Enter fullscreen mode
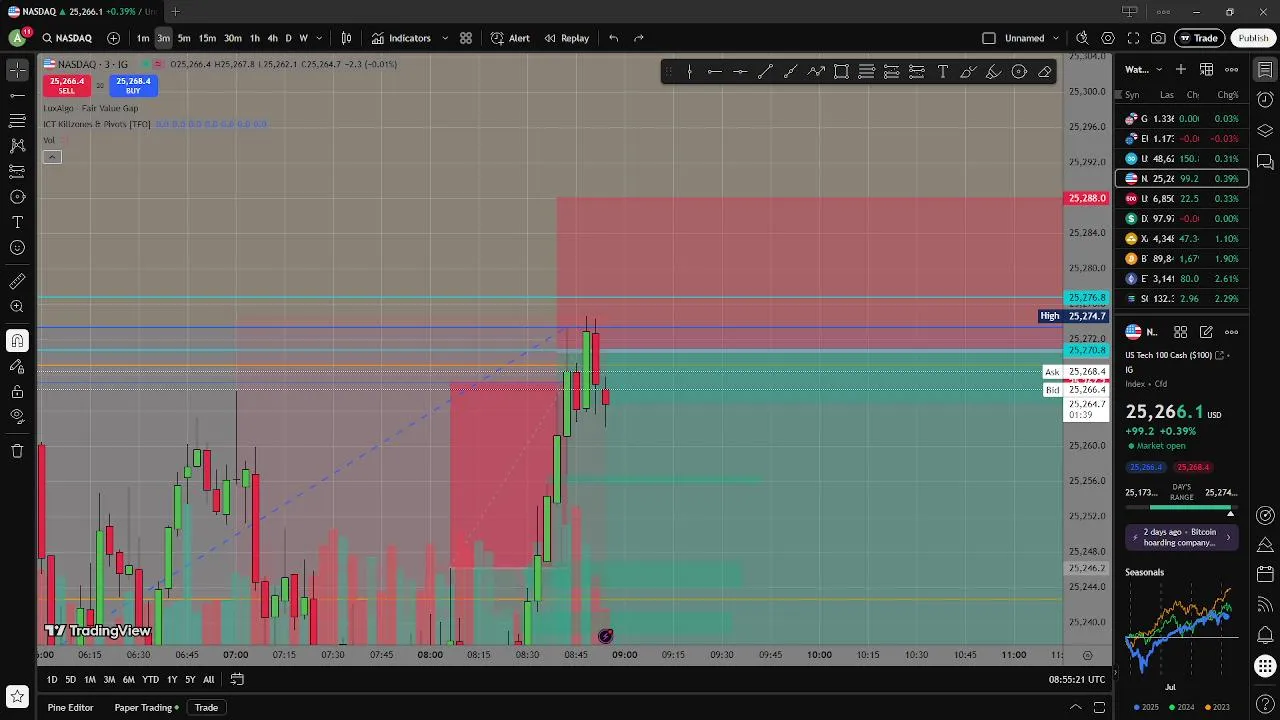This screenshot has width=1280, height=720. (x=1133, y=38)
